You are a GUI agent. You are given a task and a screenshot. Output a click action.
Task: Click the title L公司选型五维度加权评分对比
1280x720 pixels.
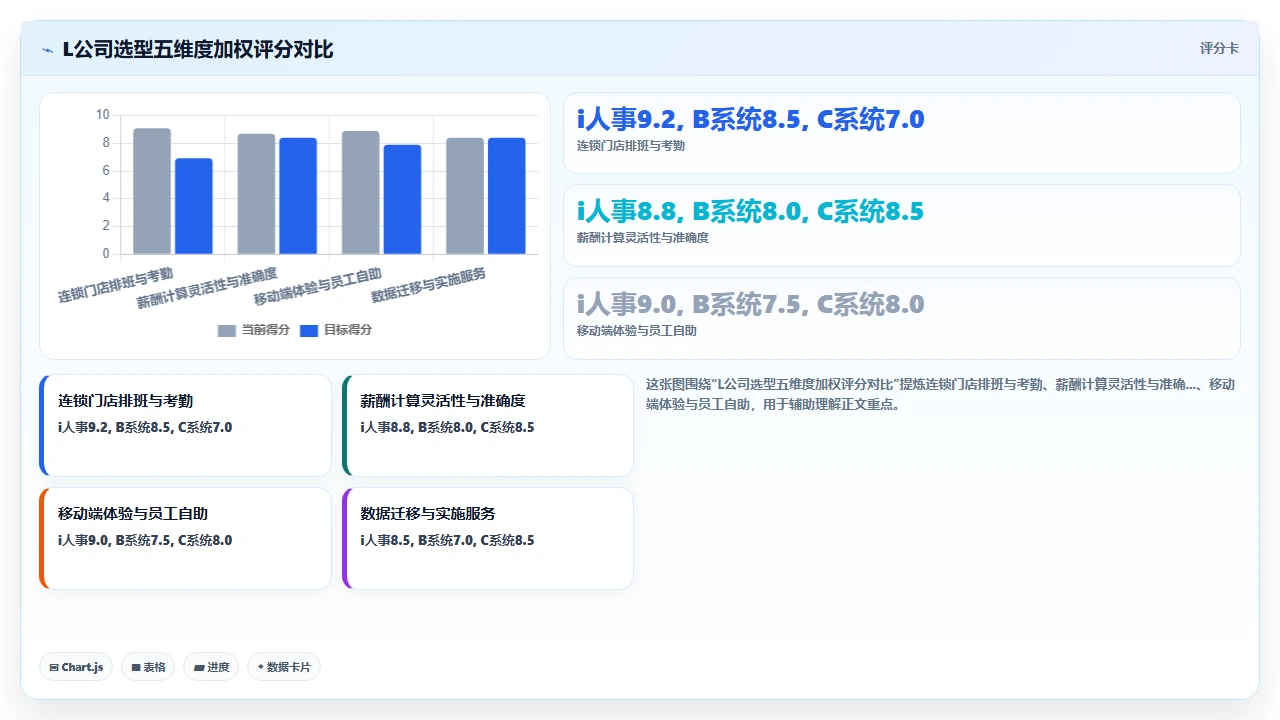[x=198, y=49]
